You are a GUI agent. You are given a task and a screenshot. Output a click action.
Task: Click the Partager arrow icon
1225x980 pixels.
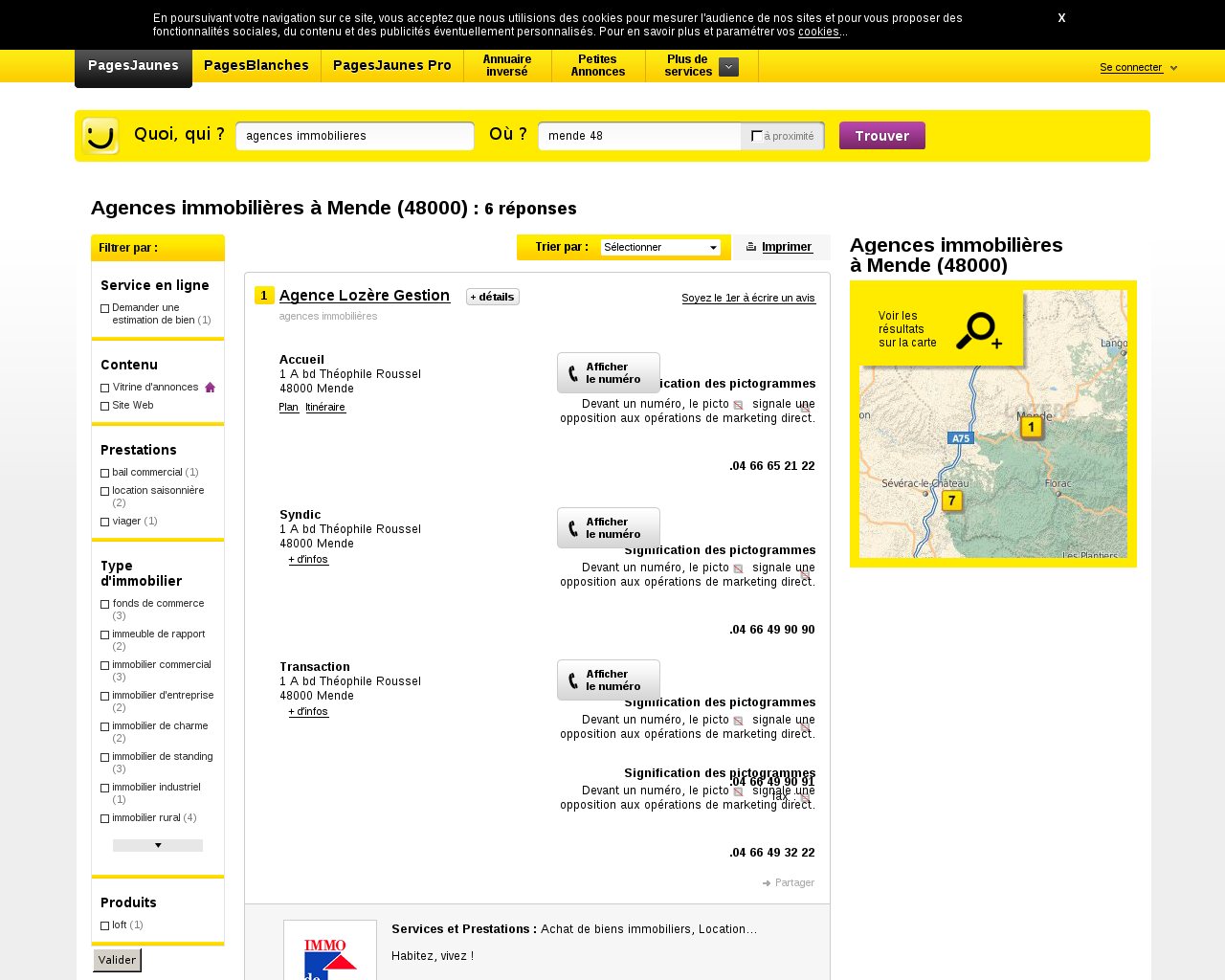click(767, 883)
